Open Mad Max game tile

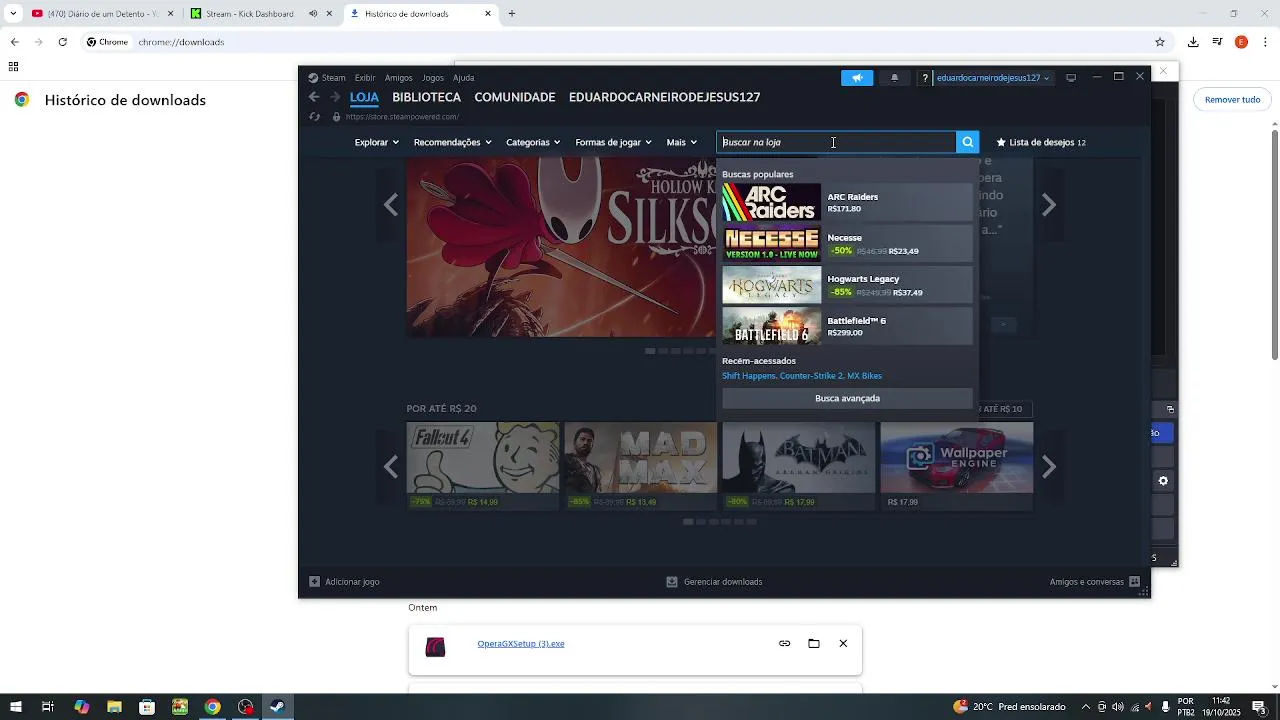click(641, 466)
